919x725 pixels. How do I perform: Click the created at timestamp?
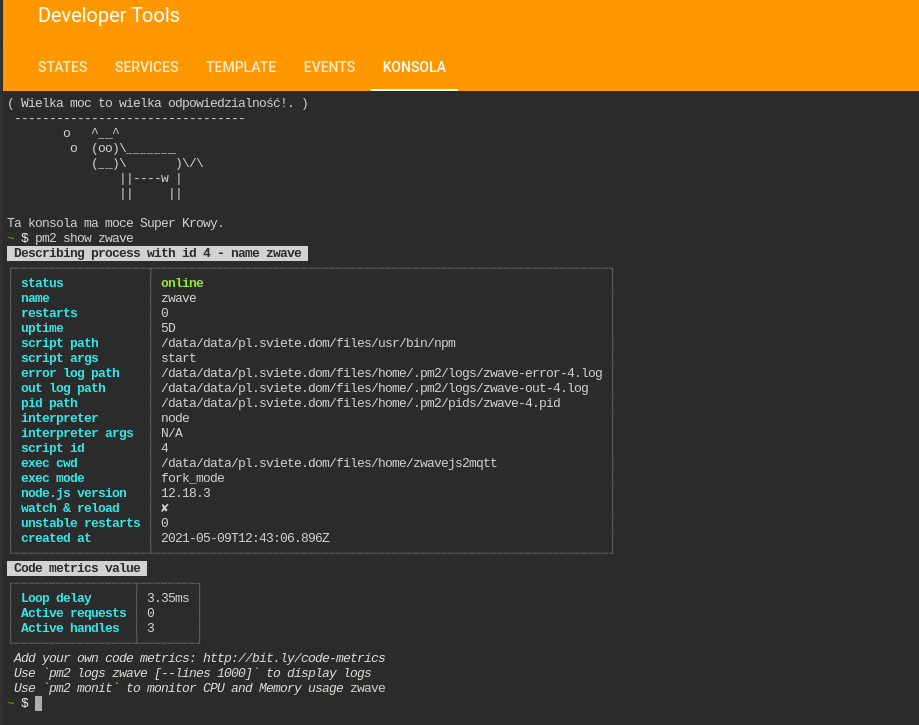click(245, 538)
